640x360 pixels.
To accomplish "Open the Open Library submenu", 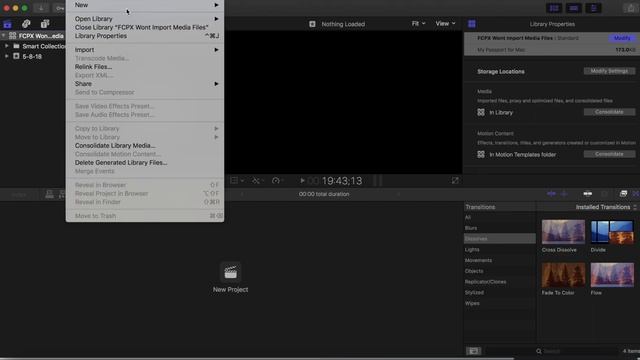I will point(145,19).
